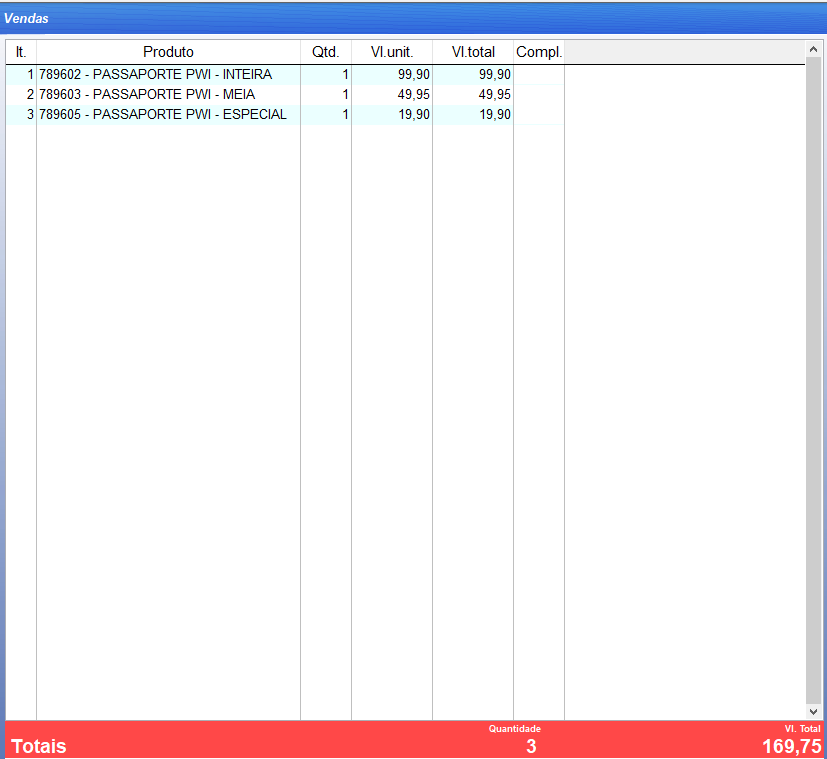Click the Qtd. column header
This screenshot has width=827, height=759.
tap(325, 52)
